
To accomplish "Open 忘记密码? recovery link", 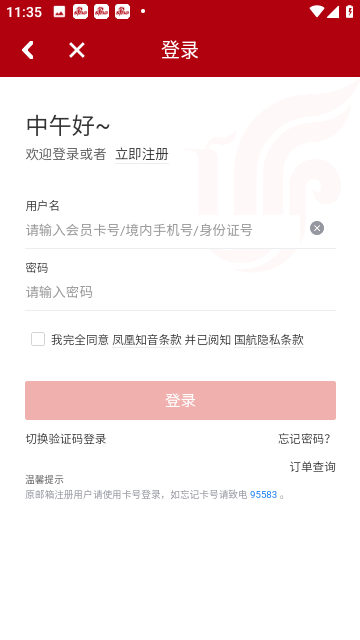I will (x=304, y=439).
